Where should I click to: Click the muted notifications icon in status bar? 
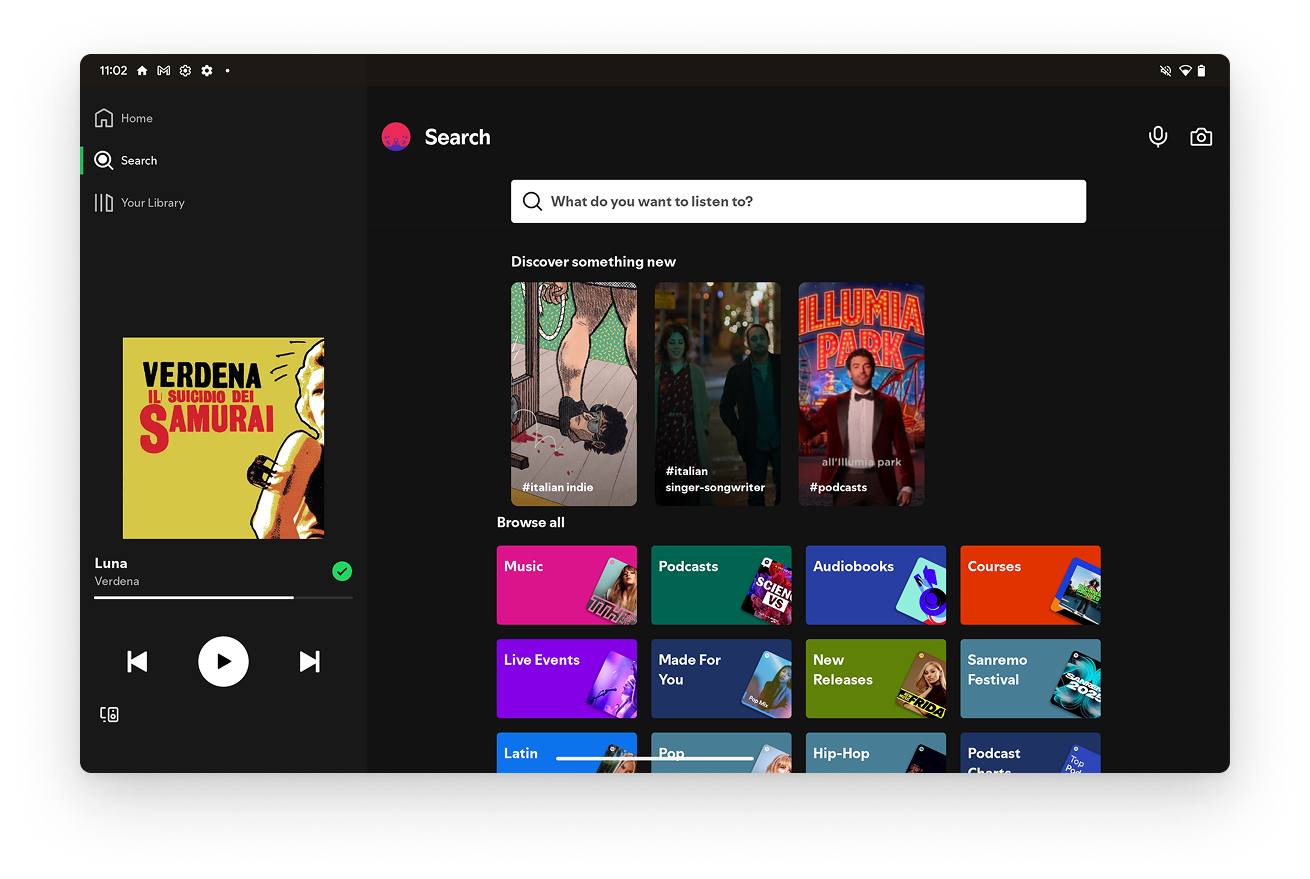click(1165, 71)
